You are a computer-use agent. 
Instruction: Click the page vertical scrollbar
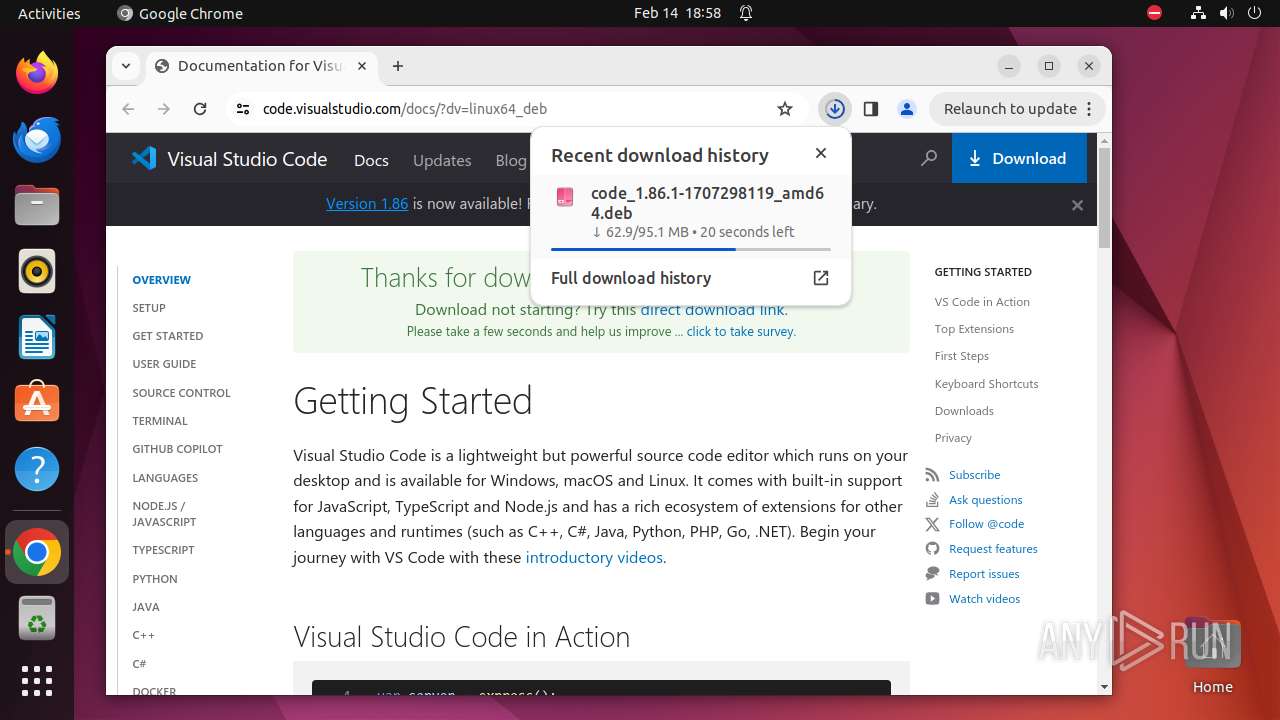(x=1104, y=196)
